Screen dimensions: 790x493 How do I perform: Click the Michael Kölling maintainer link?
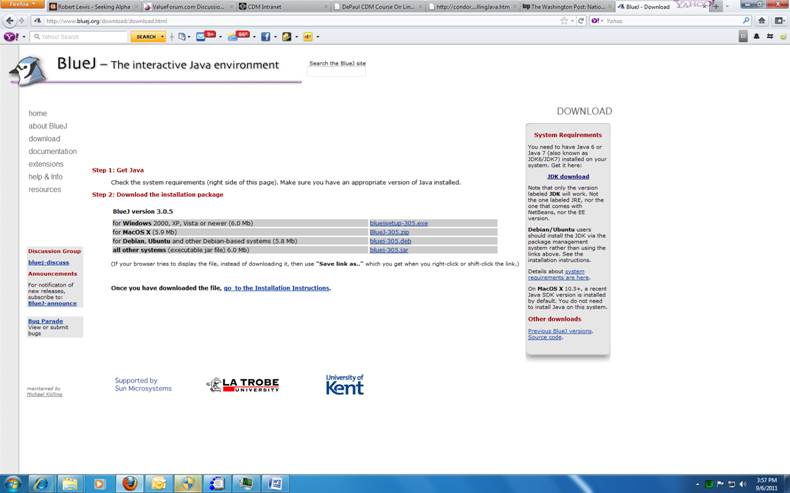(x=44, y=394)
